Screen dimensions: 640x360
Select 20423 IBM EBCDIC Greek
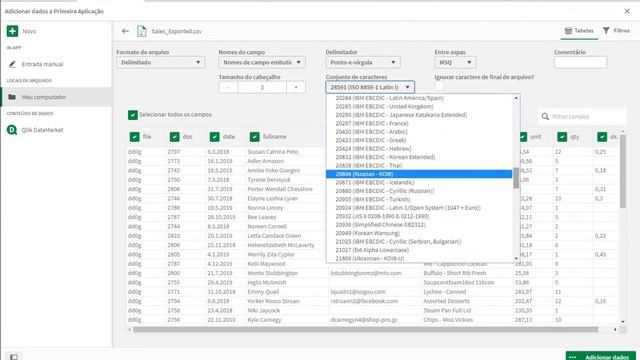point(419,140)
